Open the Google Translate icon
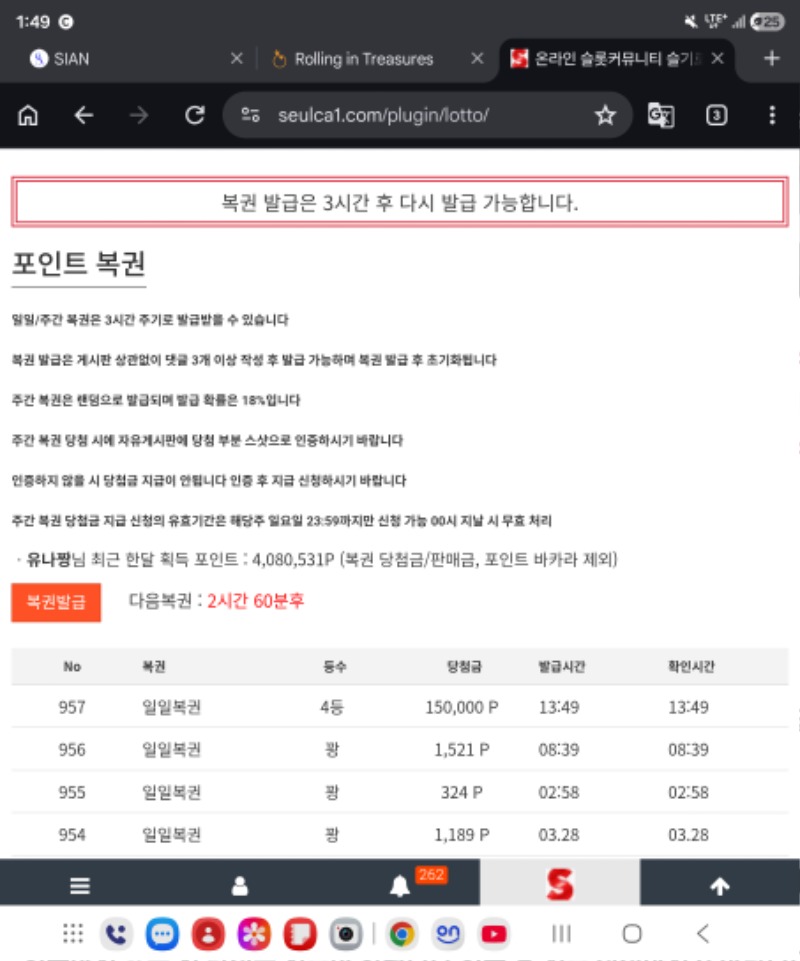The image size is (800, 961). click(x=661, y=116)
